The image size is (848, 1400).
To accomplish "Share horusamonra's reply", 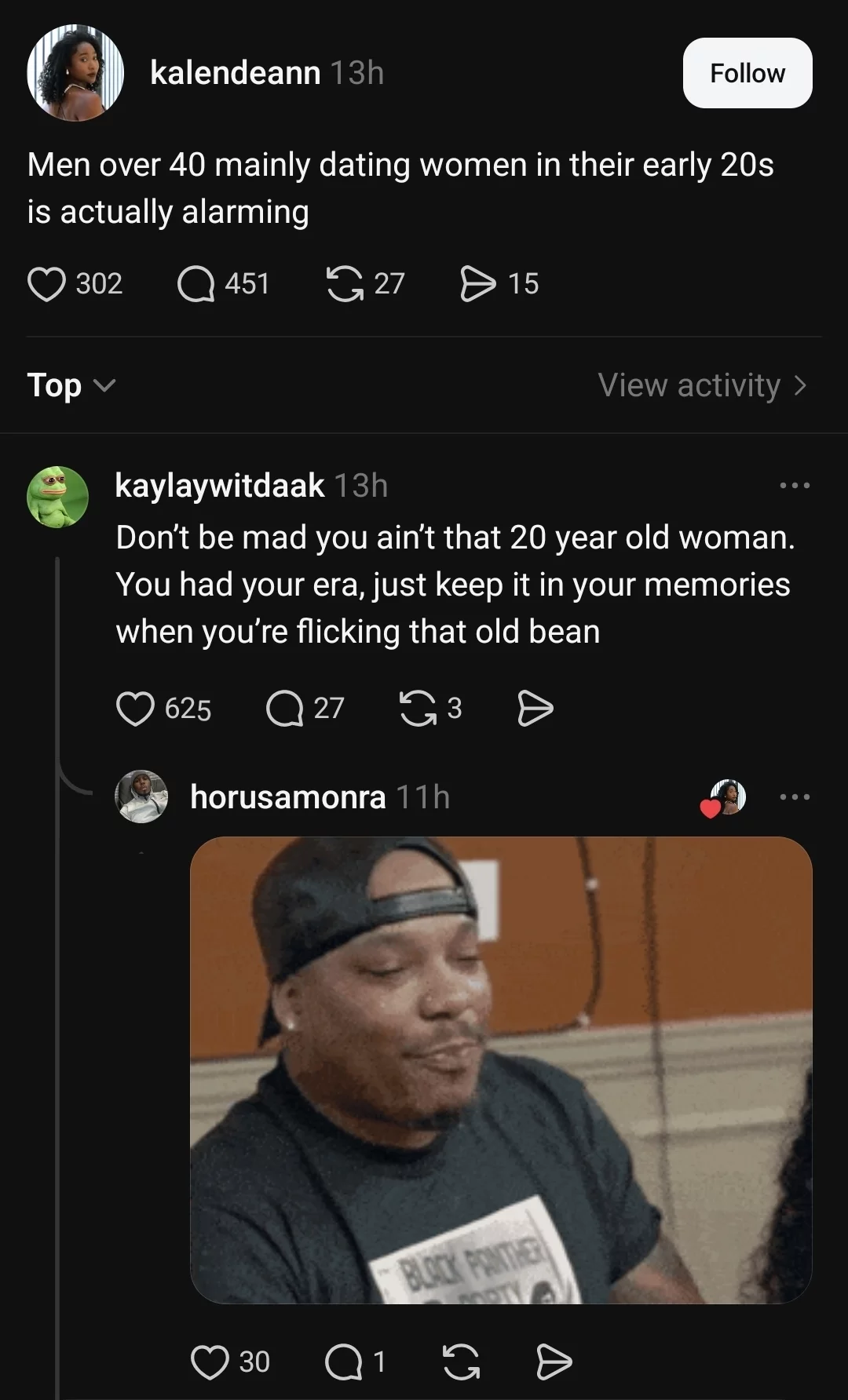I will [554, 1362].
